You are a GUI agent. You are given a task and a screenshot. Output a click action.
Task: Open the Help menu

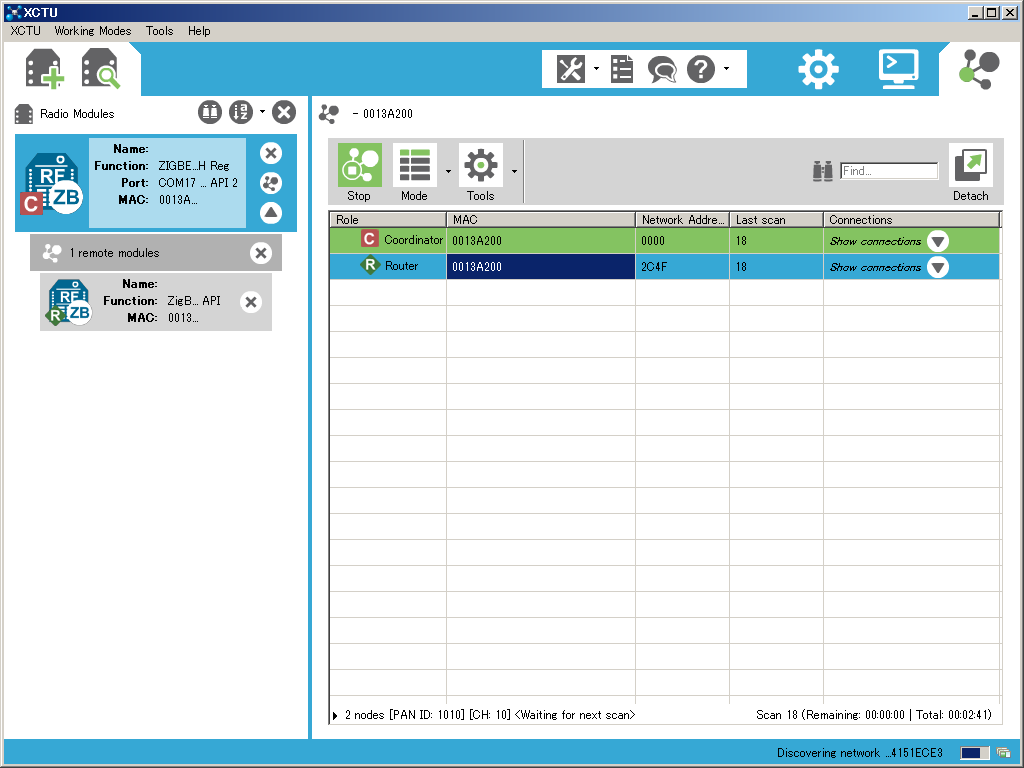tap(199, 31)
